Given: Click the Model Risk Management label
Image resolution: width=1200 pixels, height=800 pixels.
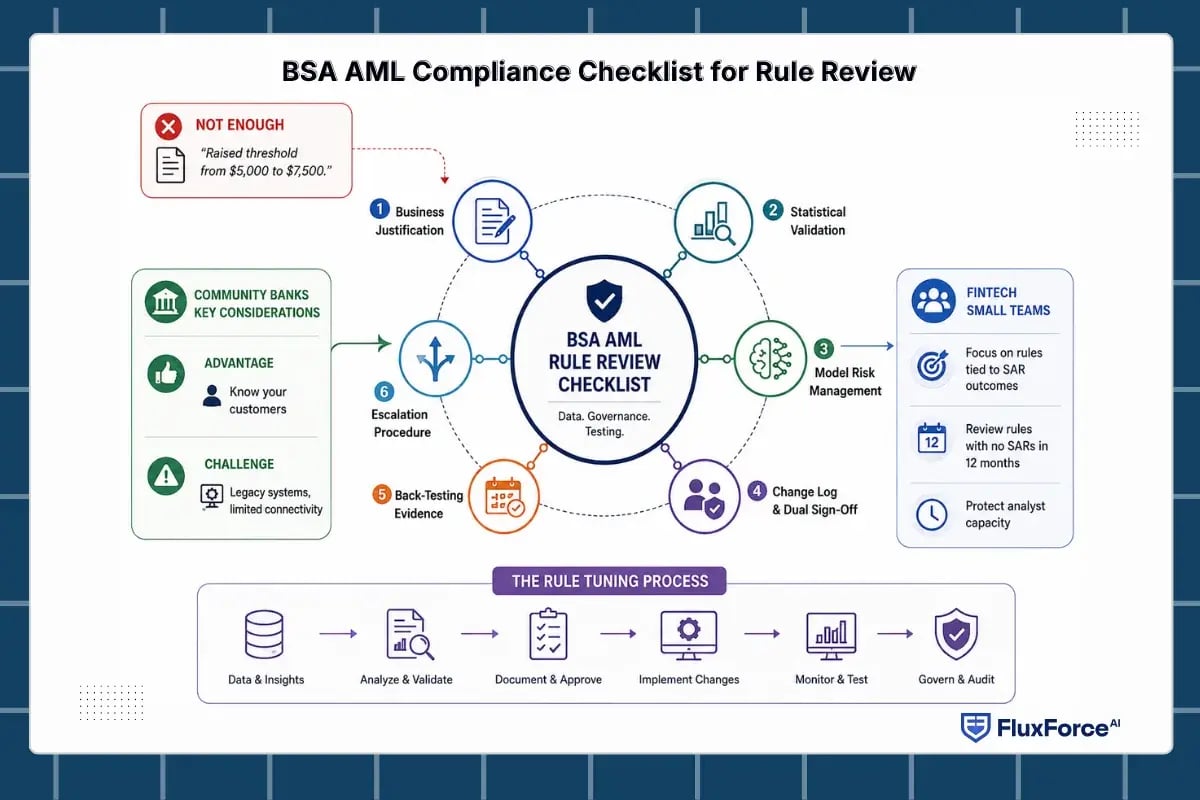Looking at the screenshot, I should [846, 382].
